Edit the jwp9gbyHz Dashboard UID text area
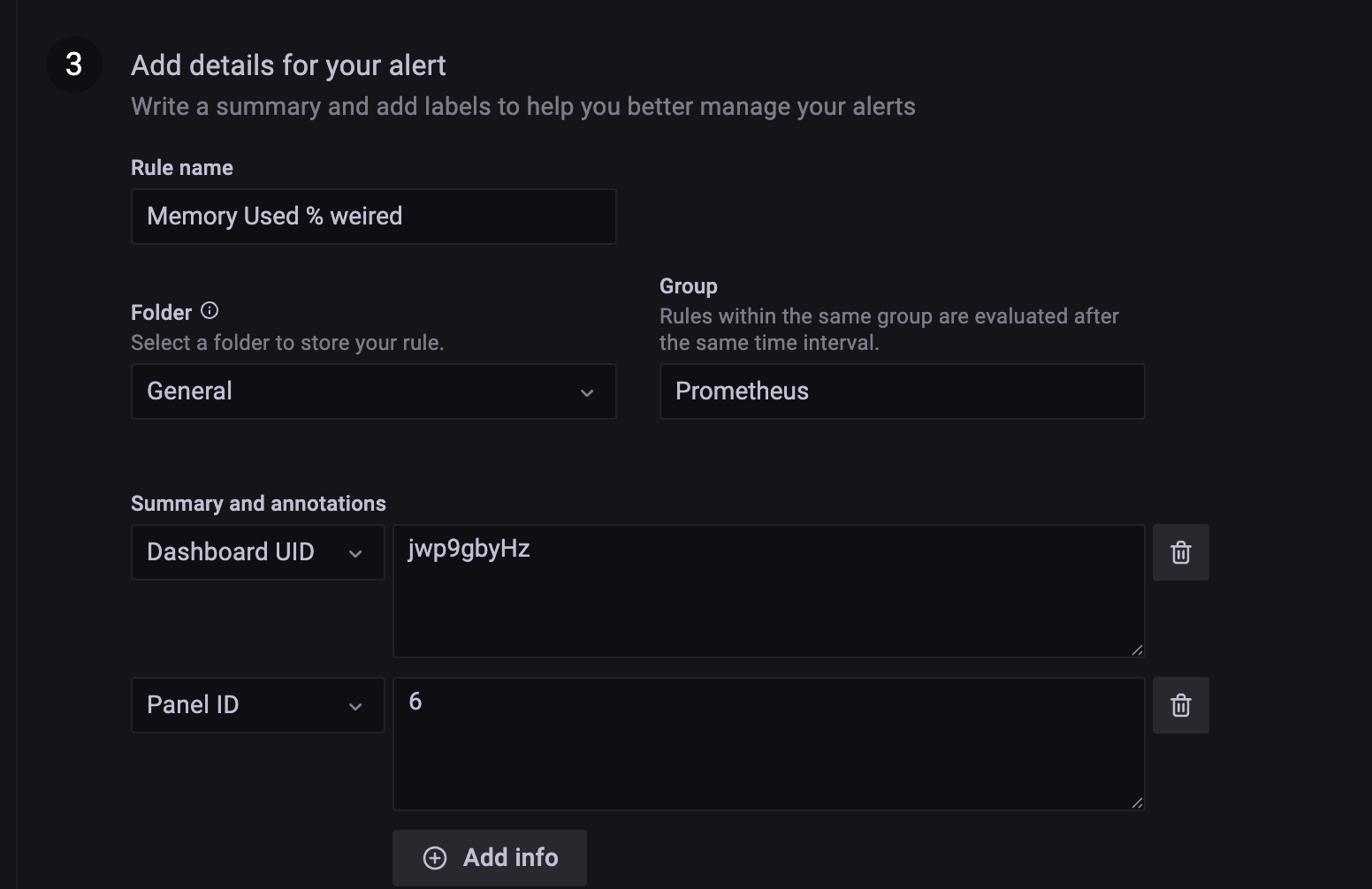 768,591
